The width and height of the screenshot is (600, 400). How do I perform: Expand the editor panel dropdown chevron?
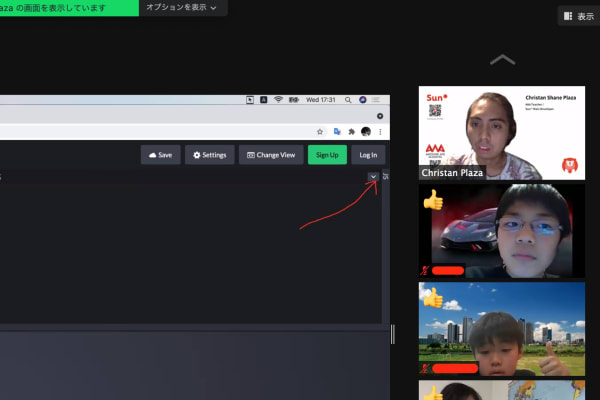coord(373,177)
